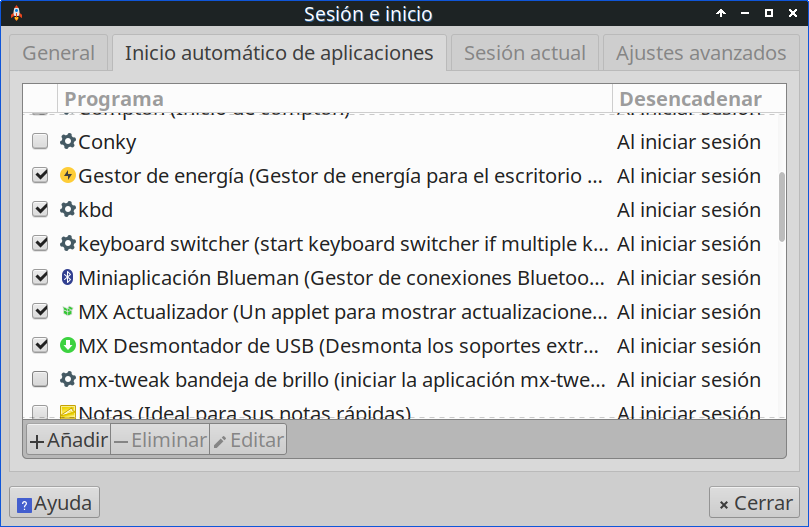Click the kbd gear icon
The image size is (809, 527).
68,210
